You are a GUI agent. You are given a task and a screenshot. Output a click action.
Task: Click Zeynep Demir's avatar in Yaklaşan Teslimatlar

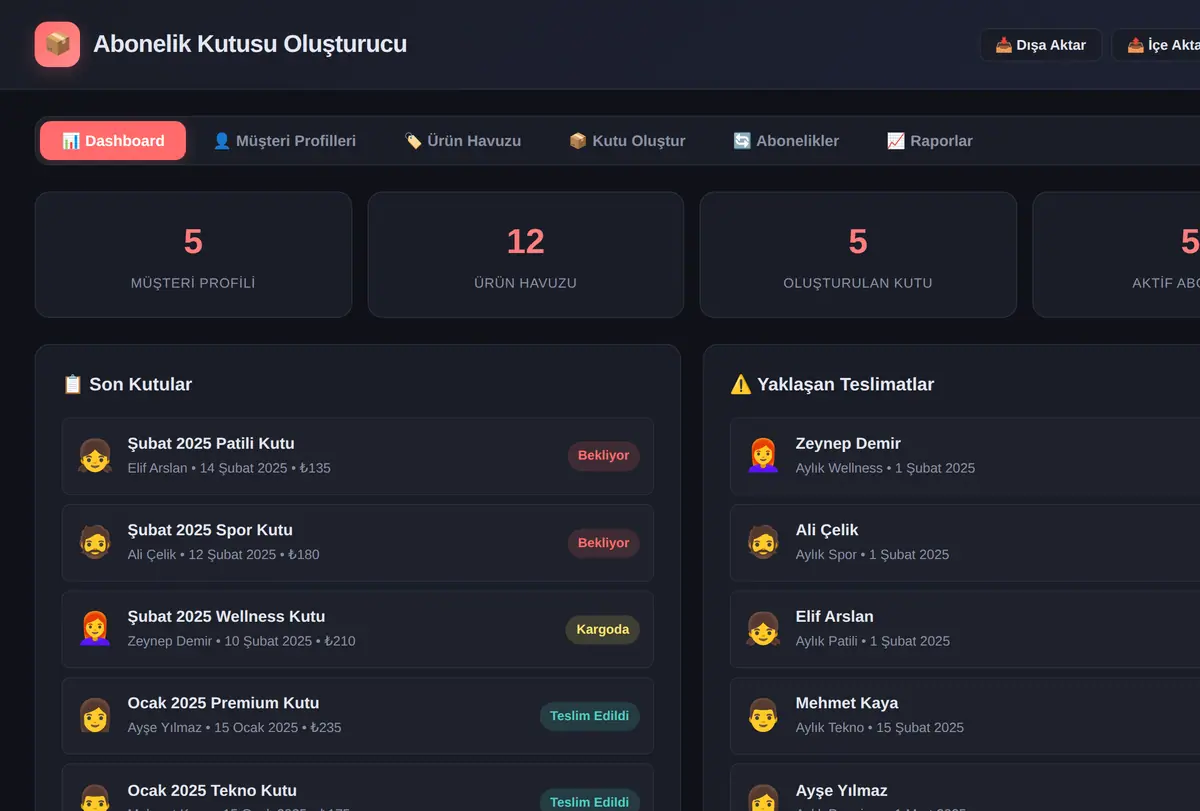[763, 456]
